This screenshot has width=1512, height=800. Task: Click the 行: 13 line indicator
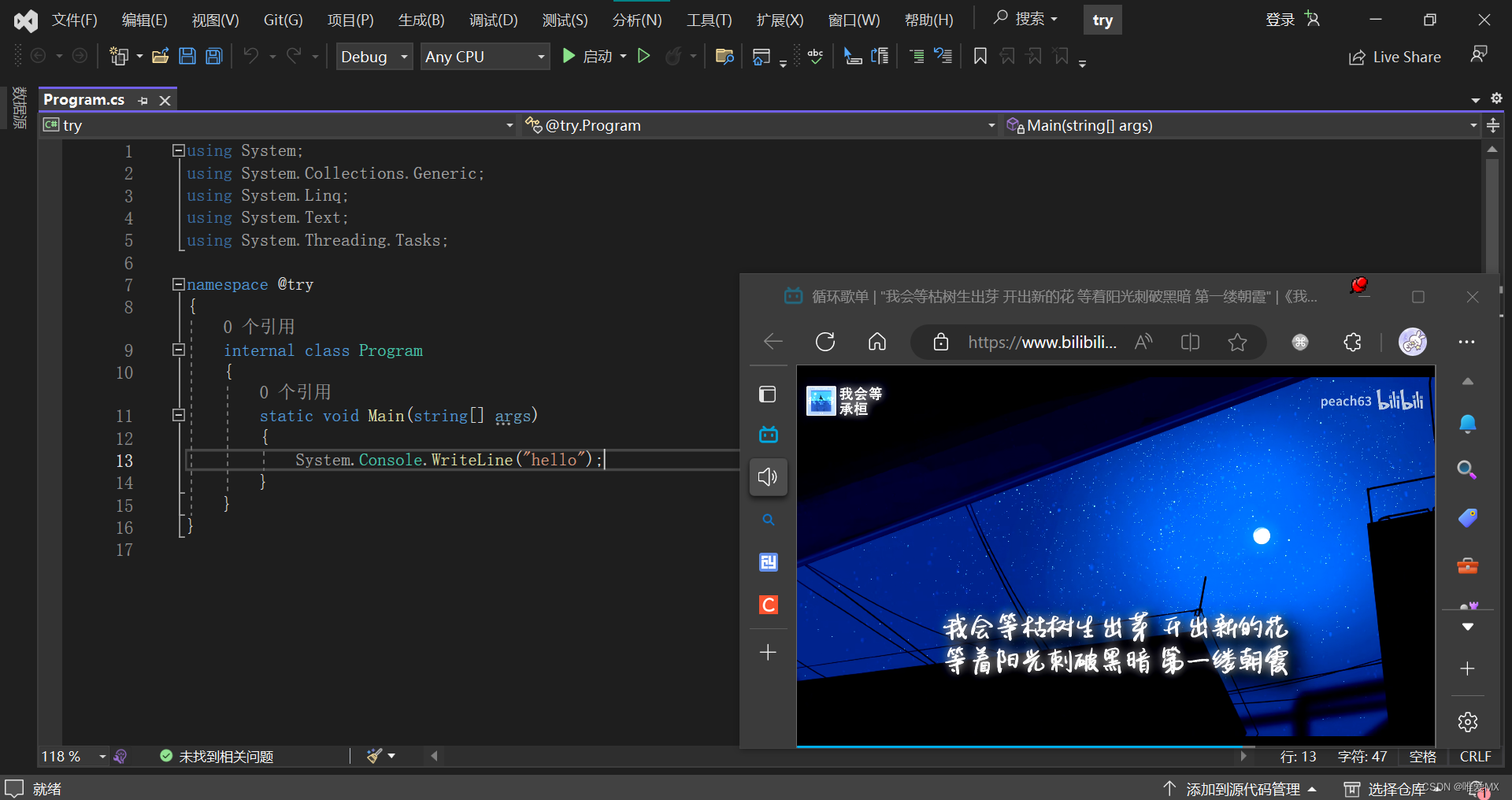1298,757
